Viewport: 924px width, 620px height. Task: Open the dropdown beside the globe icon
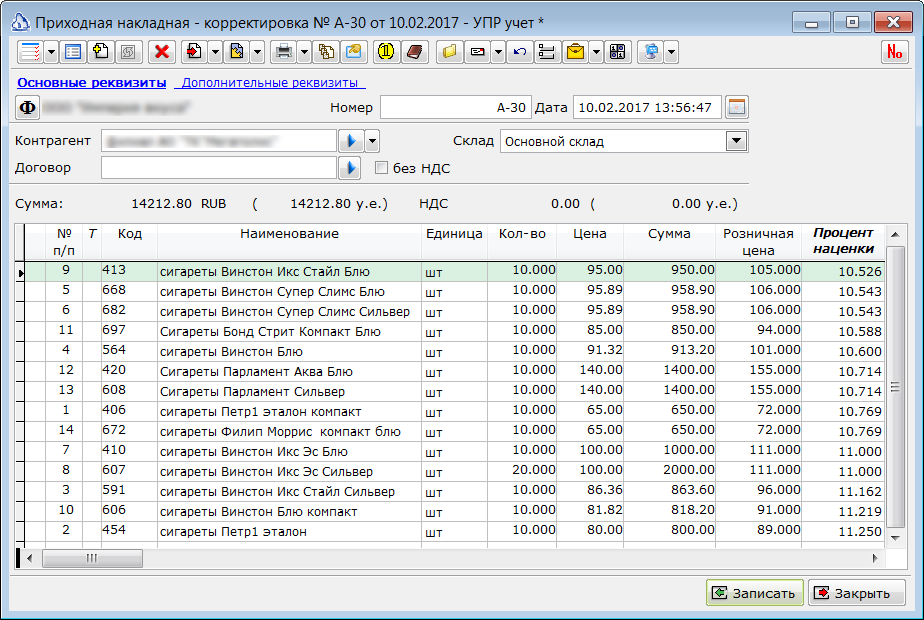[x=671, y=52]
